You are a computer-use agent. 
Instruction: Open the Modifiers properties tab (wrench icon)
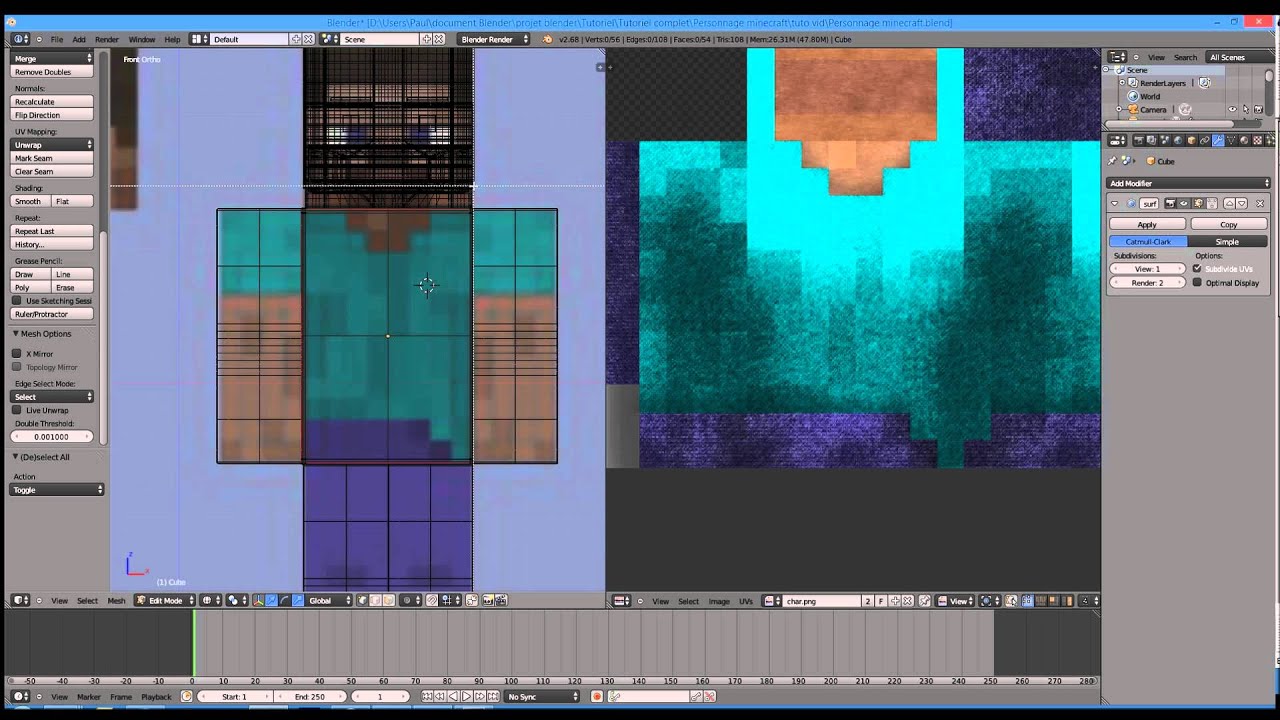click(1218, 140)
